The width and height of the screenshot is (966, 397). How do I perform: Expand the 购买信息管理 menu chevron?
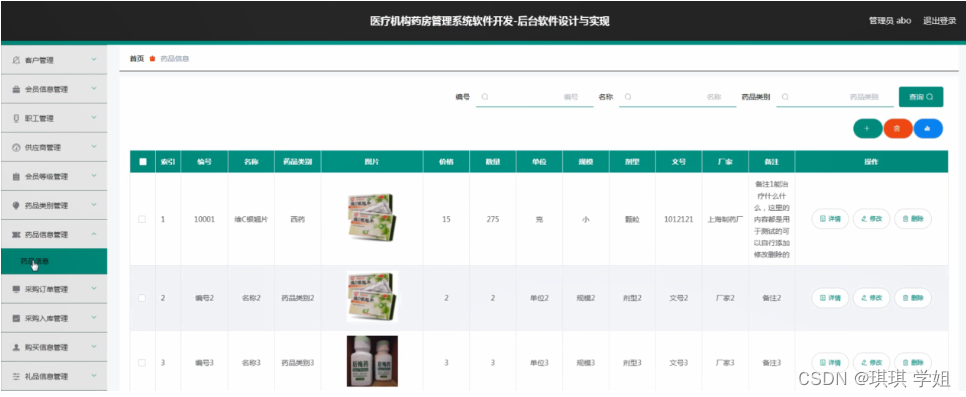94,346
